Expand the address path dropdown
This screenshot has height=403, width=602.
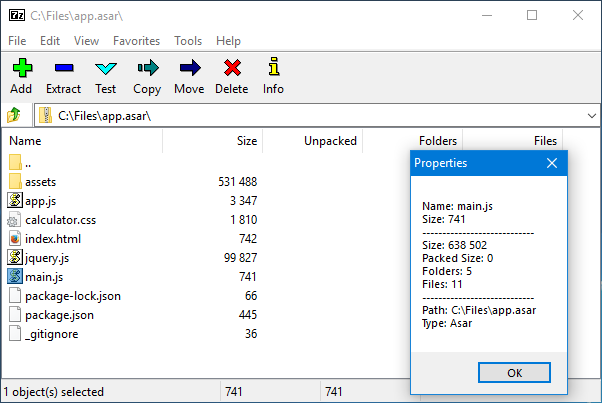pos(592,116)
